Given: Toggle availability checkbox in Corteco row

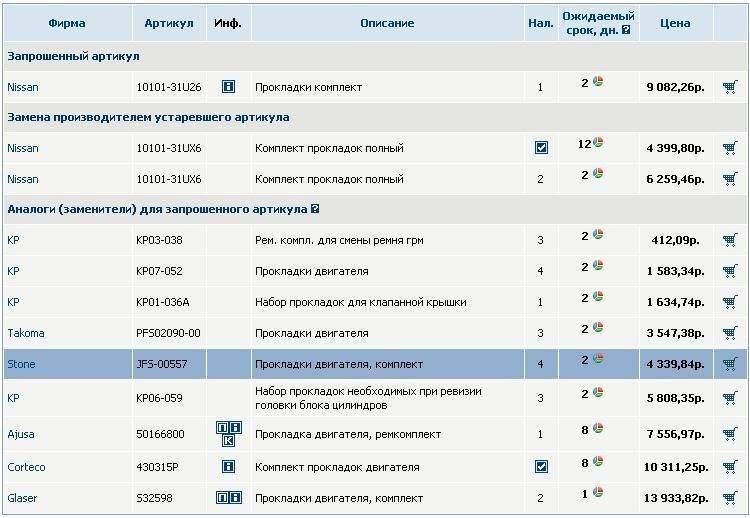Looking at the screenshot, I should [x=541, y=467].
